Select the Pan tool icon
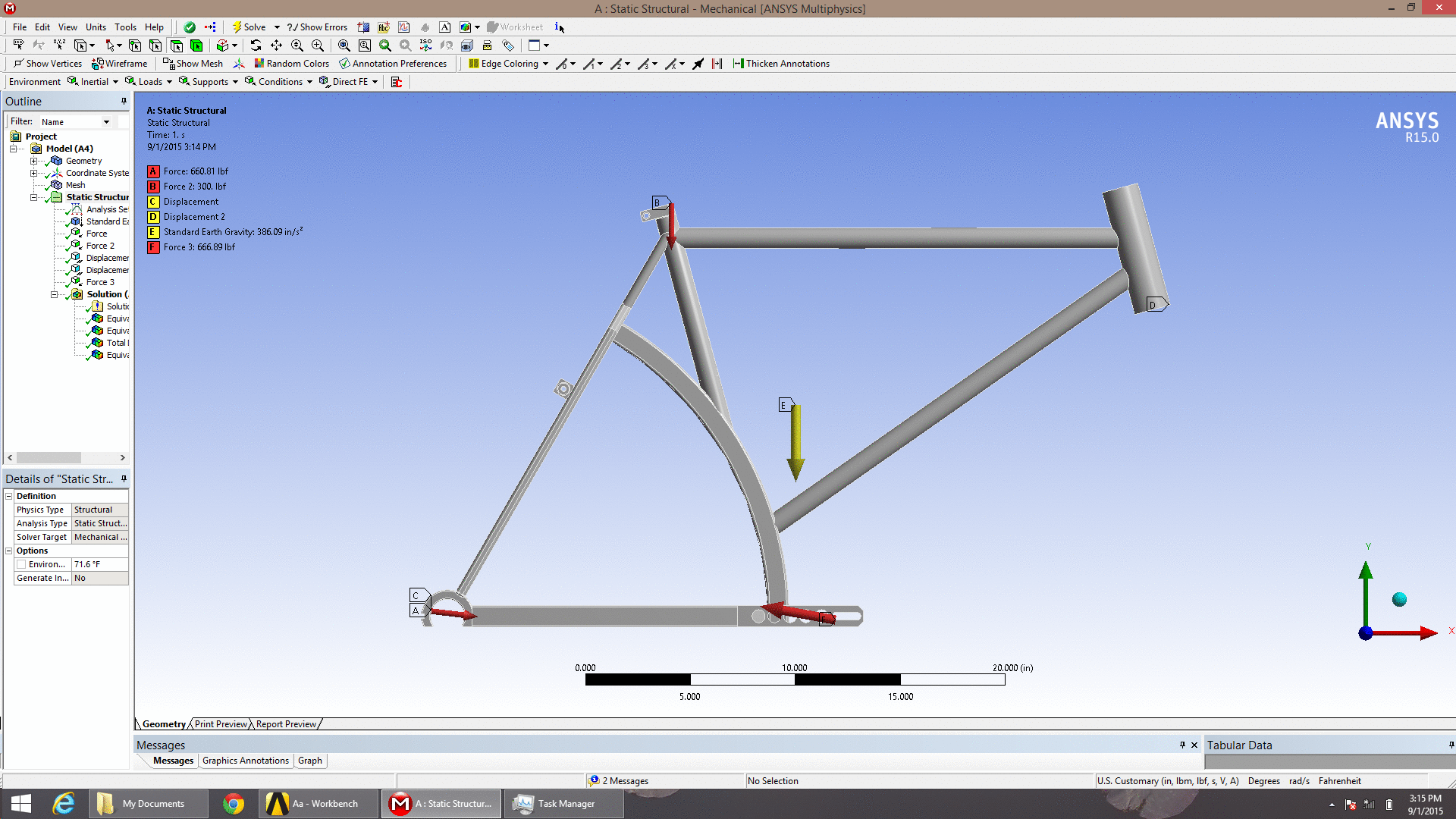The width and height of the screenshot is (1456, 819). point(276,45)
